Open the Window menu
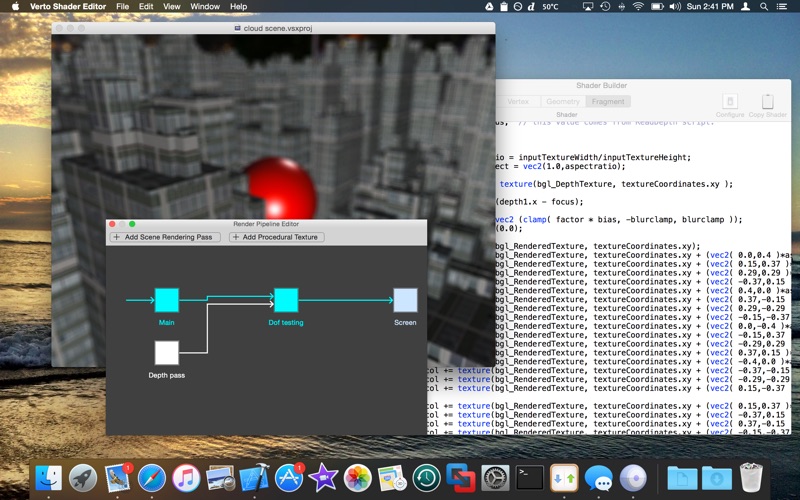 click(205, 7)
